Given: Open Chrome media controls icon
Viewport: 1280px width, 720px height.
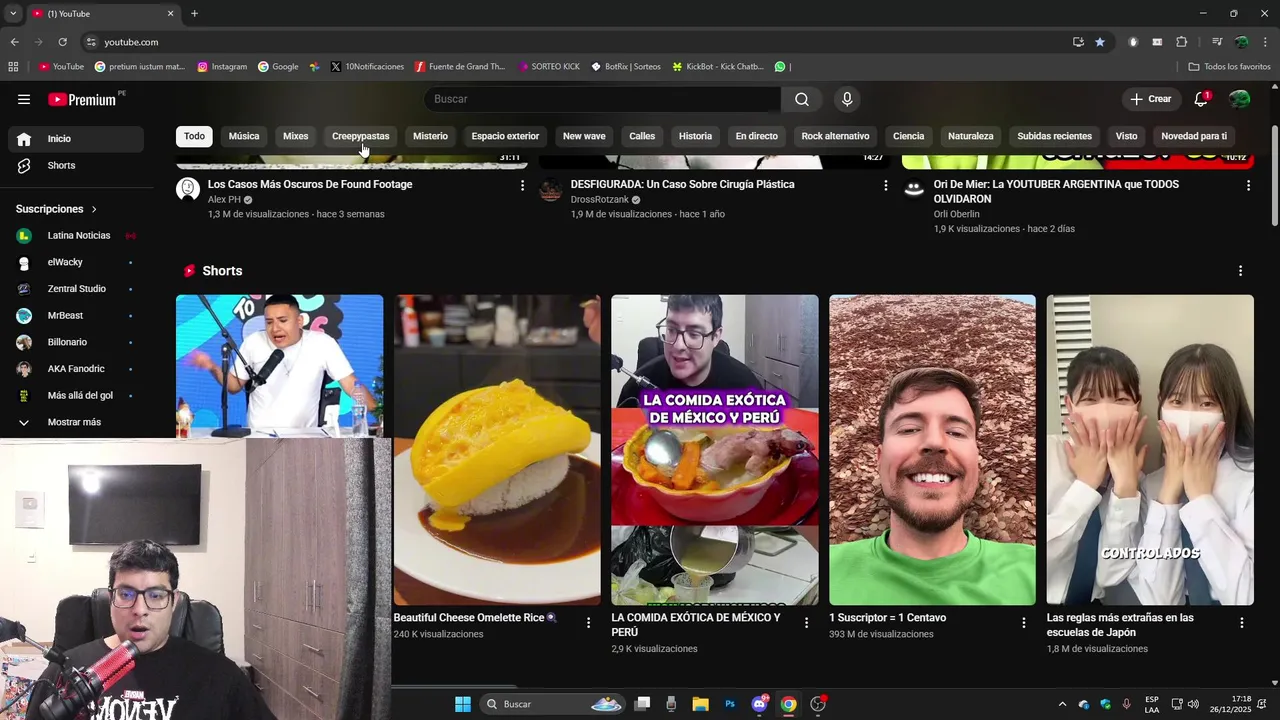Looking at the screenshot, I should coord(1217,42).
